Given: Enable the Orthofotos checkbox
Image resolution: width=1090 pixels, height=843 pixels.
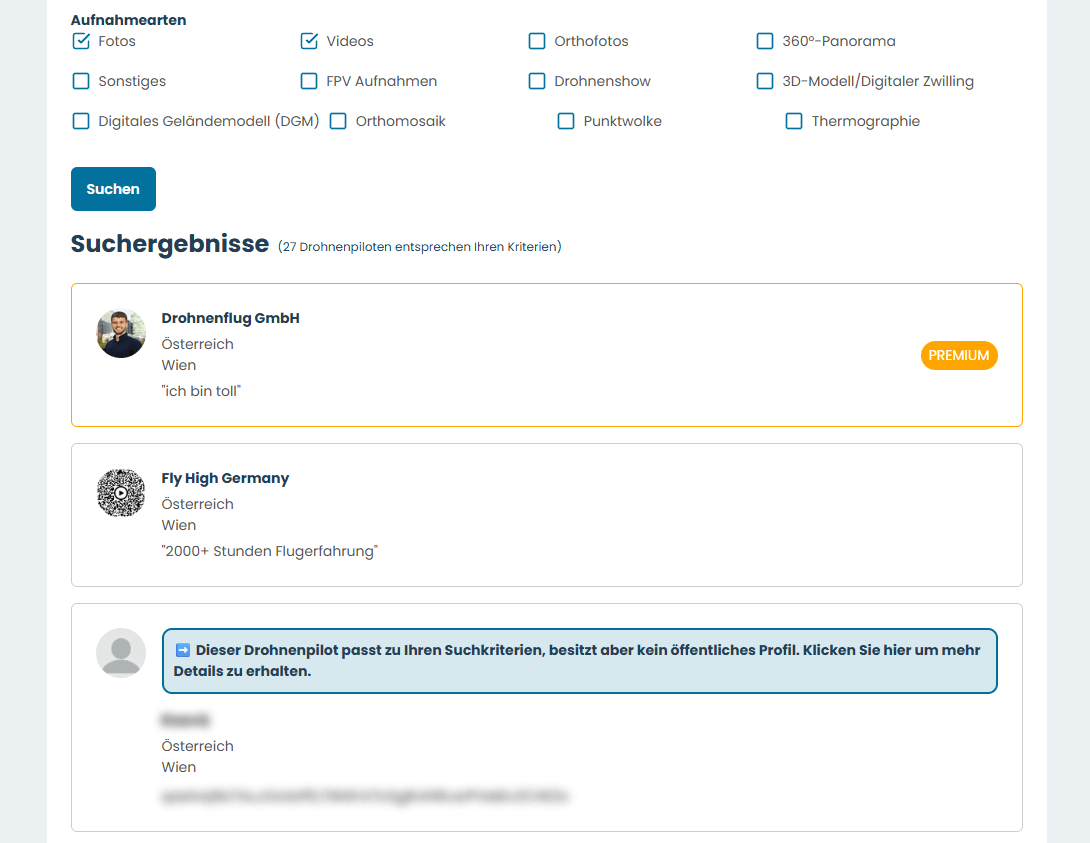Looking at the screenshot, I should 537,41.
